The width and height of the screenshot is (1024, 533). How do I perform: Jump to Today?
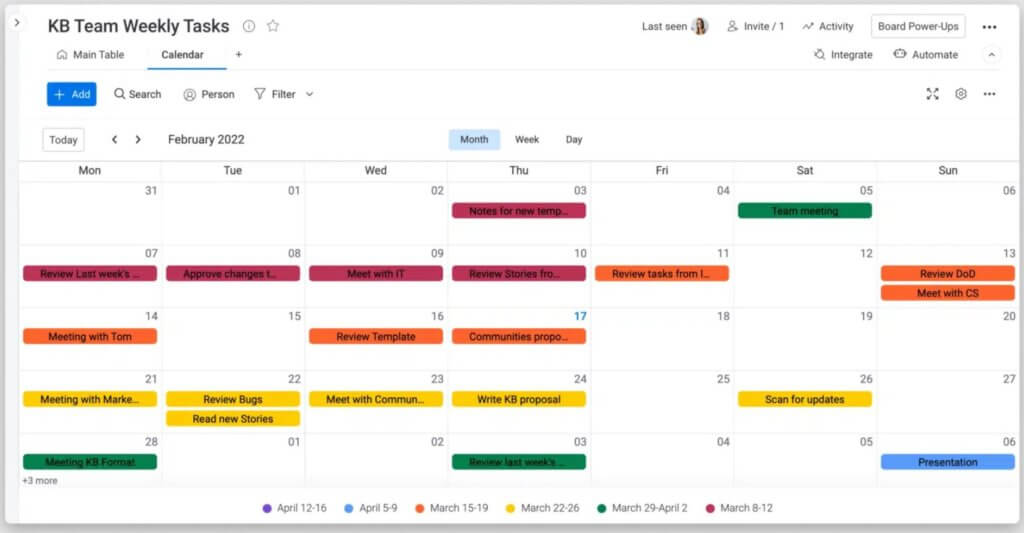63,140
